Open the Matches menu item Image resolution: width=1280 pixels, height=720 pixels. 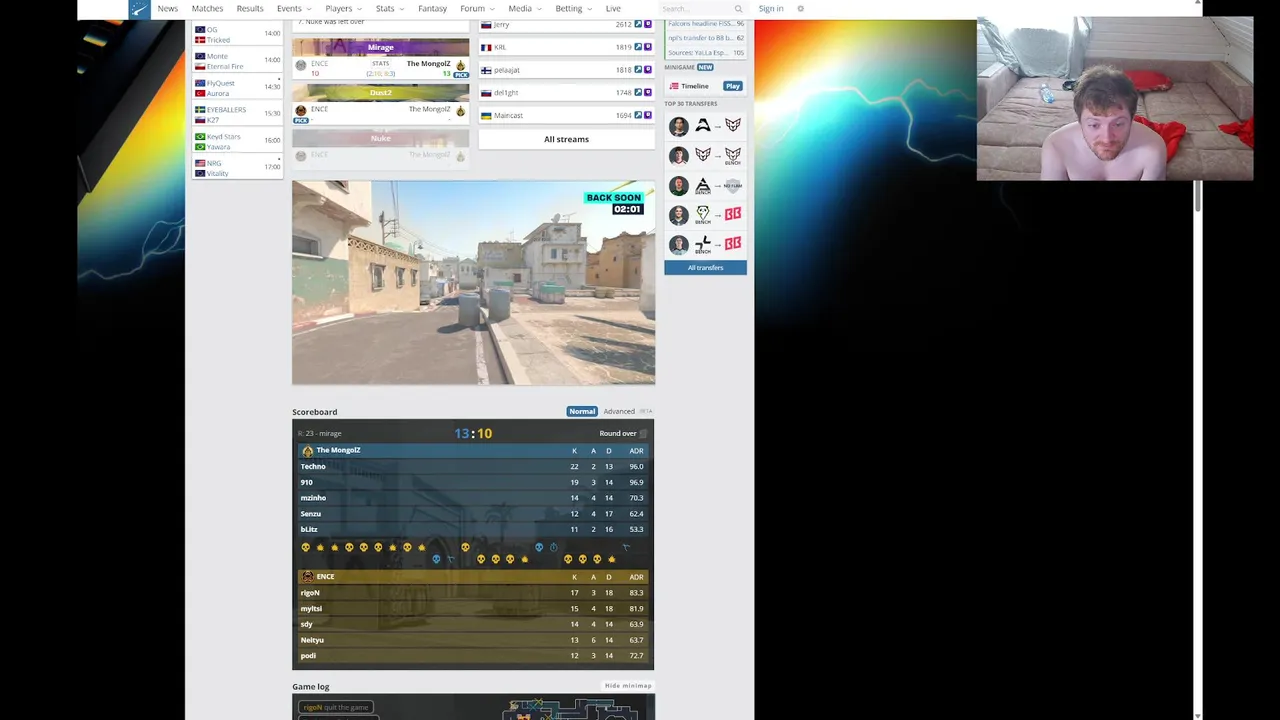pos(208,9)
